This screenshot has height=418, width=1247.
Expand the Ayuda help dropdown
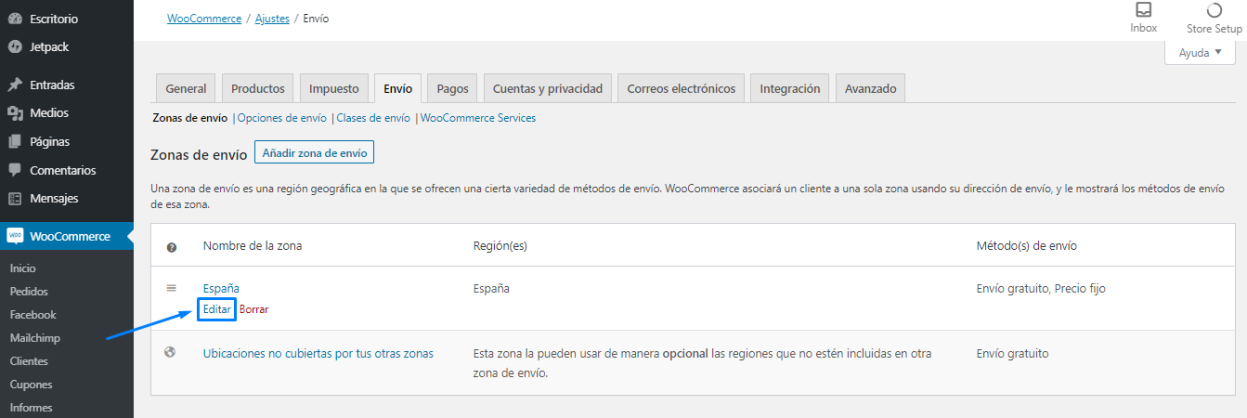click(1200, 52)
